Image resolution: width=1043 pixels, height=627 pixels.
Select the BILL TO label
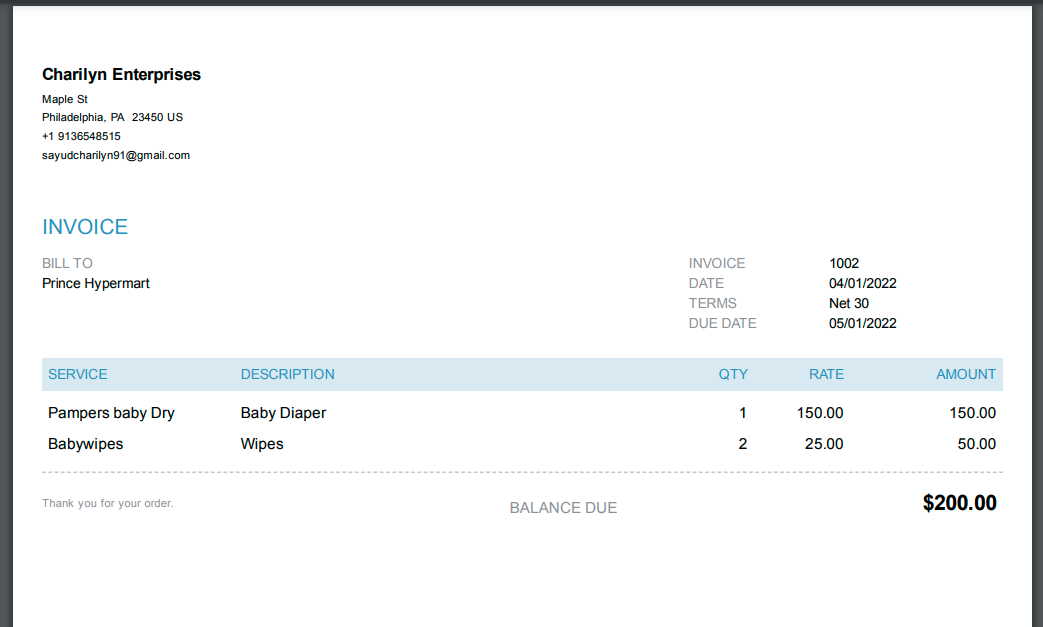pyautogui.click(x=67, y=263)
